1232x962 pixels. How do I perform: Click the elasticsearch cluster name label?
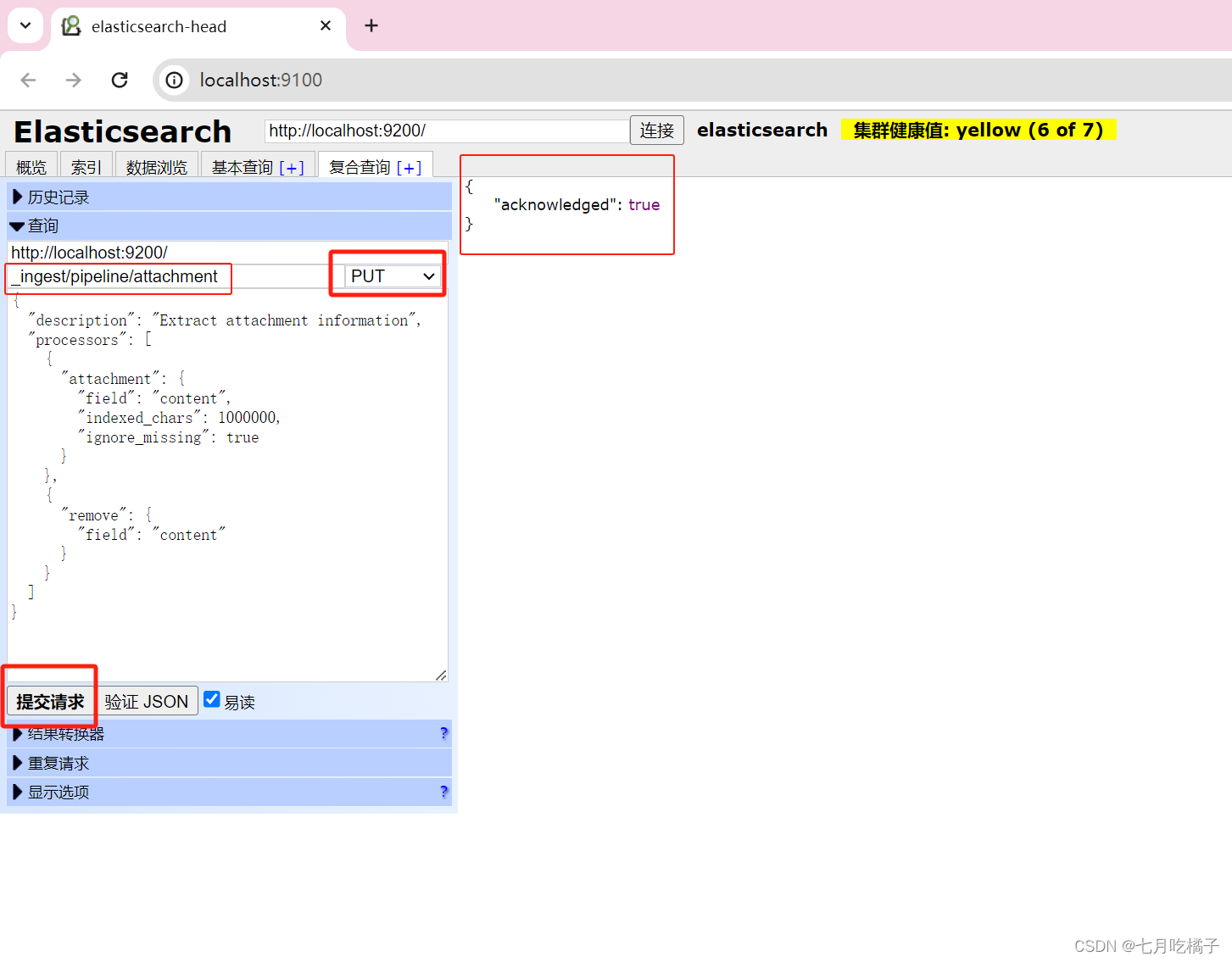(x=762, y=130)
